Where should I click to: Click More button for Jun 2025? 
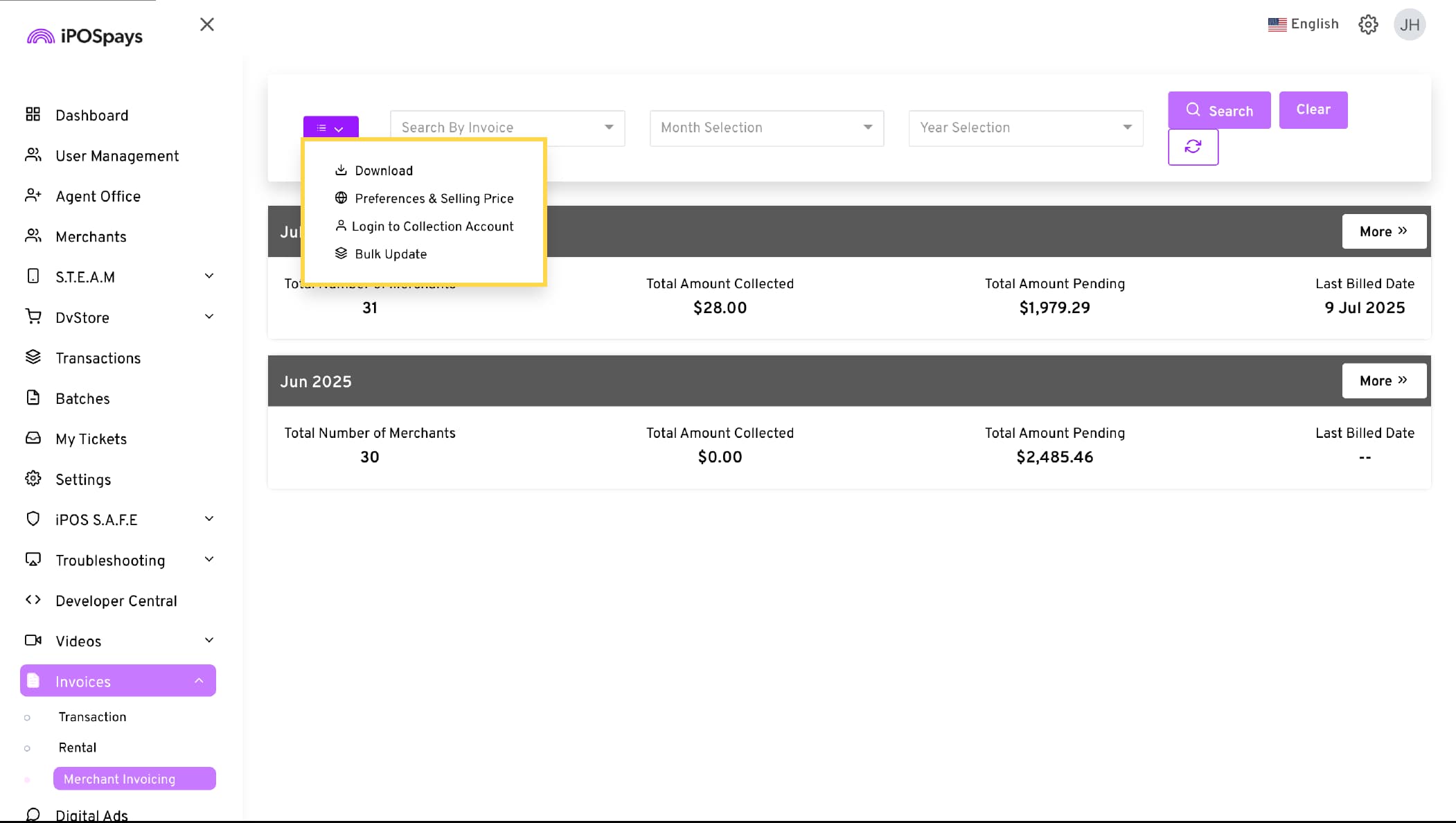point(1383,381)
